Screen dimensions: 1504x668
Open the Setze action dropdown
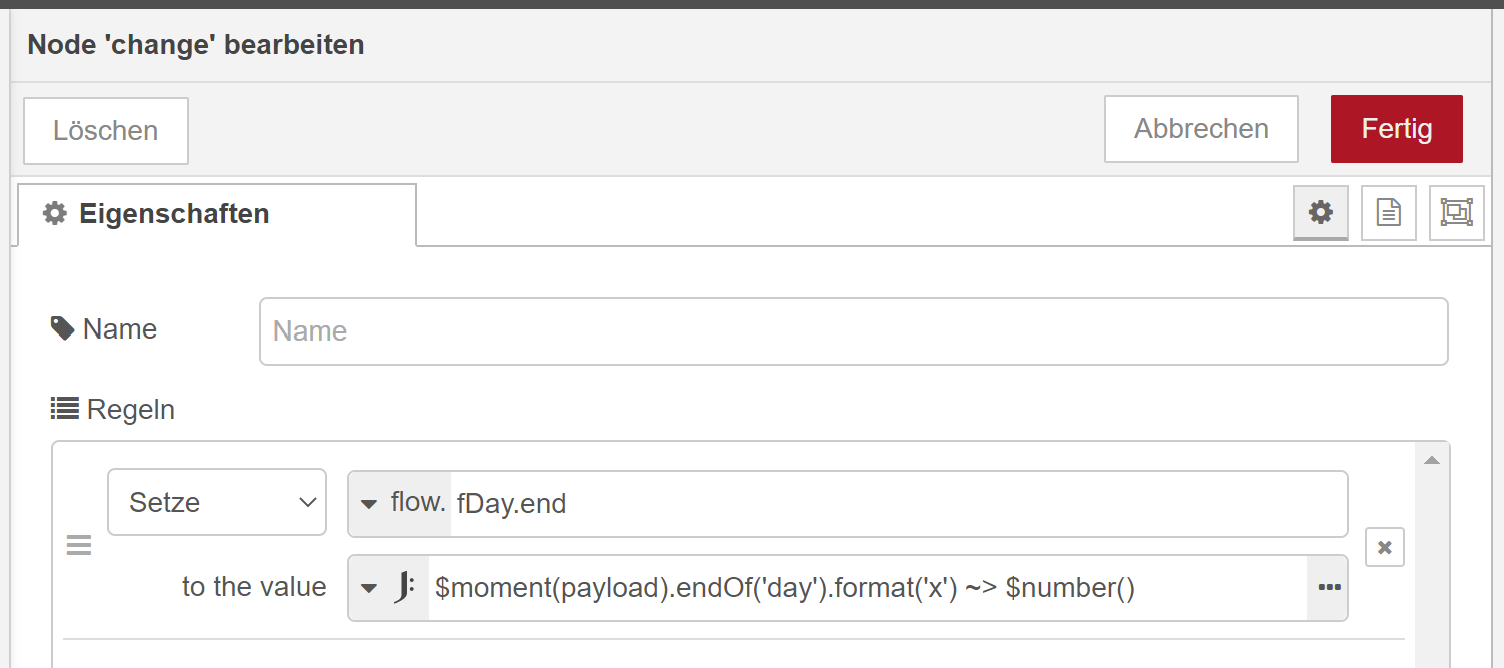[x=217, y=502]
